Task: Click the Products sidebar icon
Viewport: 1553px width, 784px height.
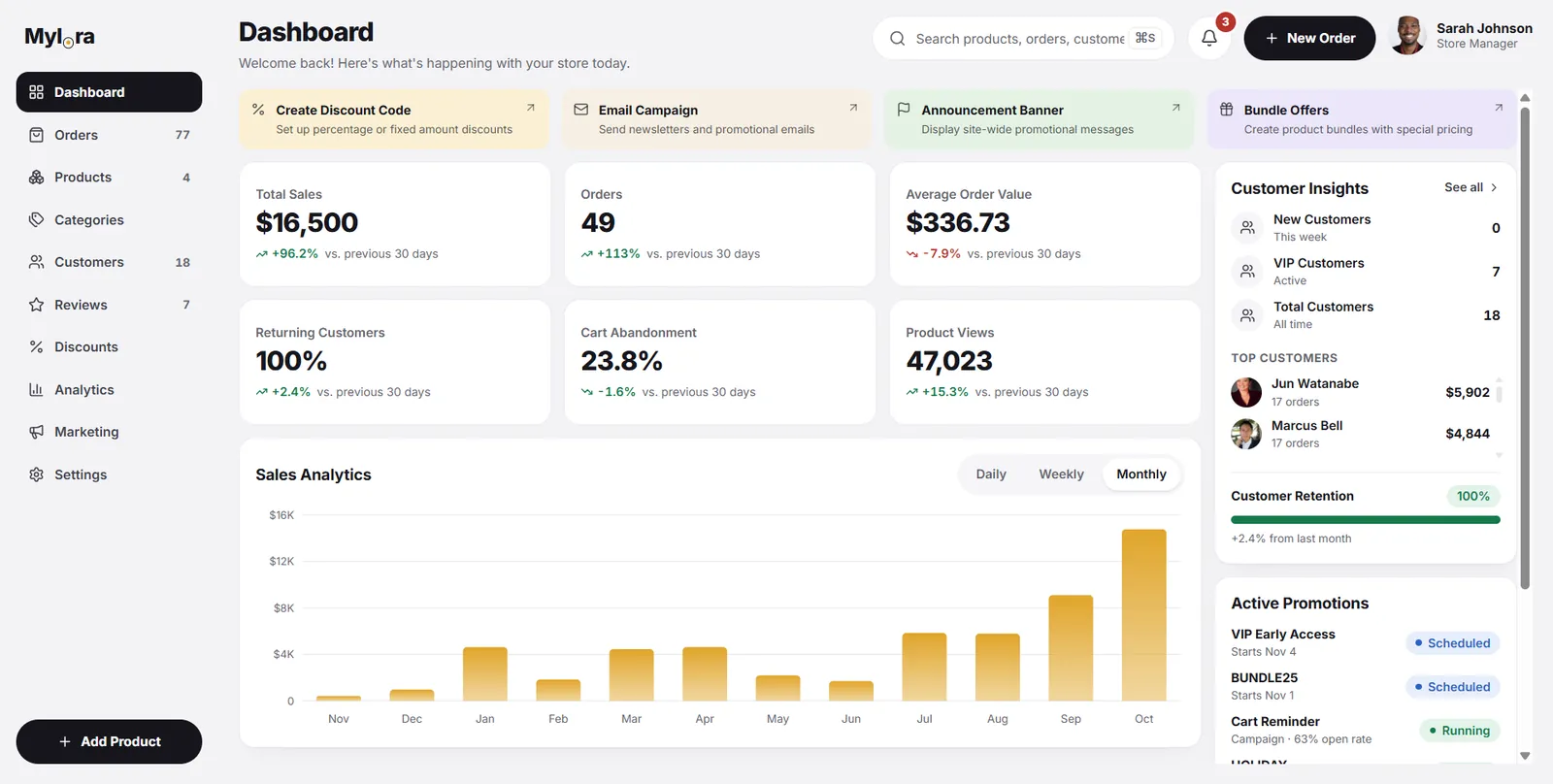Action: click(x=36, y=178)
